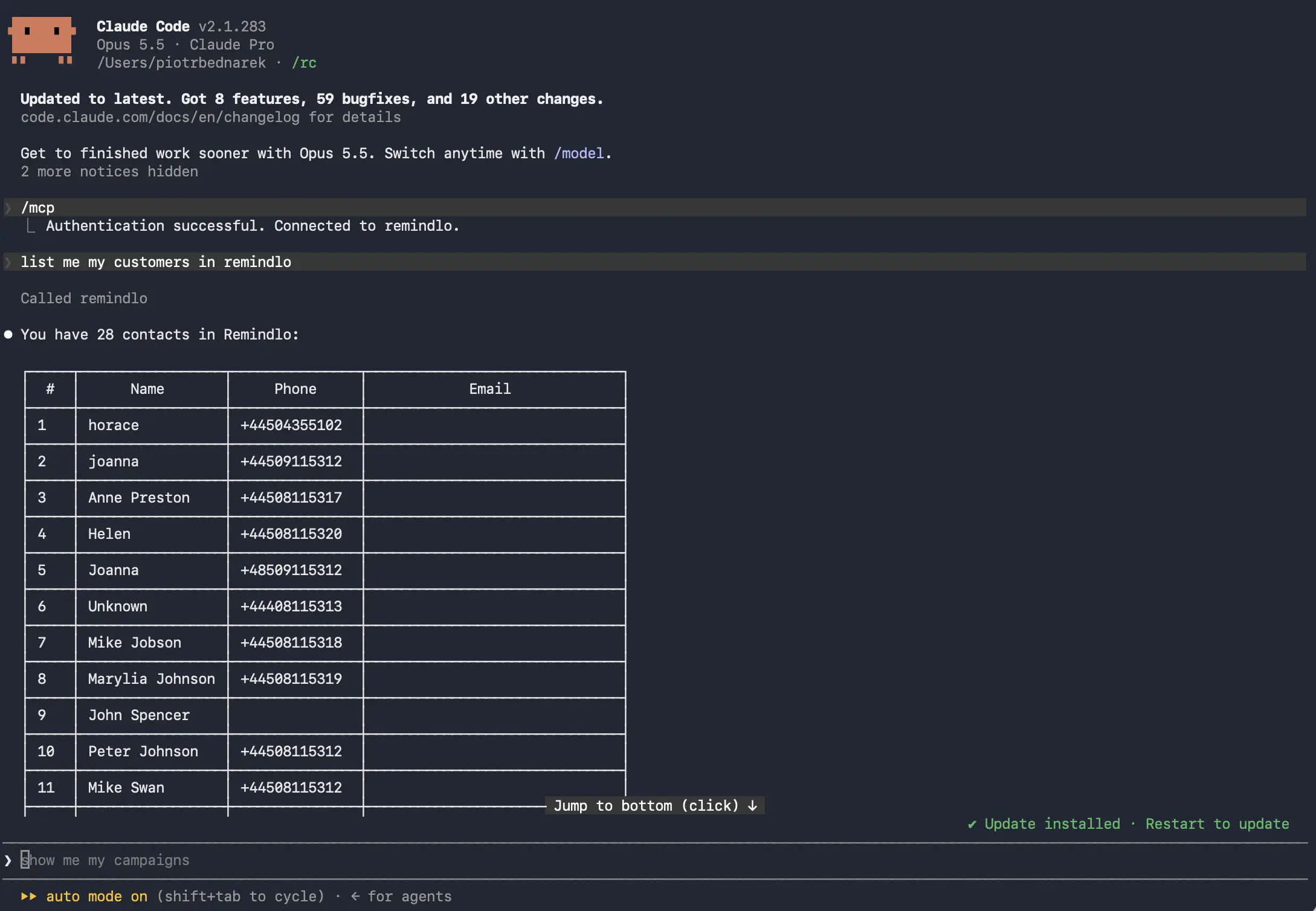
Task: Click the white bullet before 'You have 28 contacts'
Action: click(x=8, y=335)
